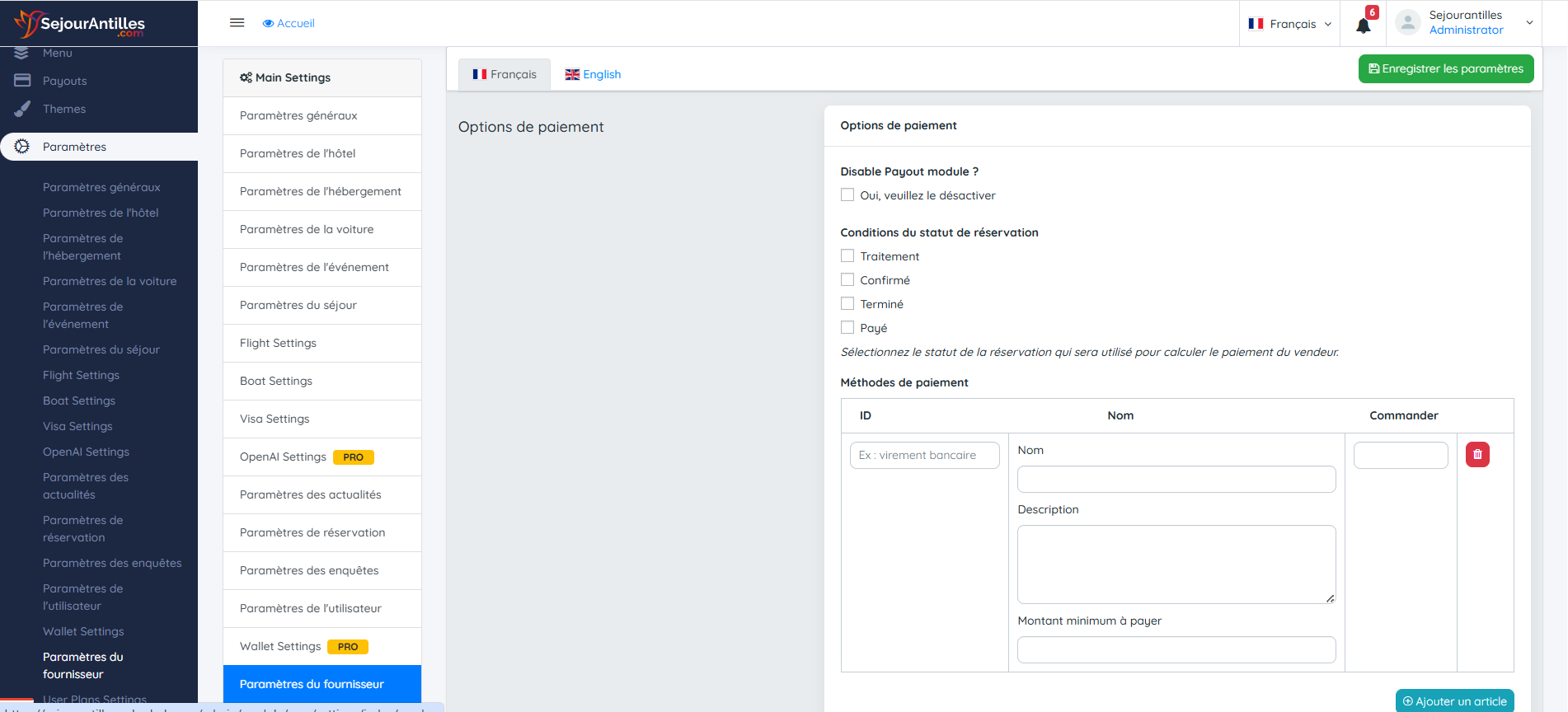Image resolution: width=1568 pixels, height=712 pixels.
Task: Check the Traitement status checkbox
Action: (847, 256)
